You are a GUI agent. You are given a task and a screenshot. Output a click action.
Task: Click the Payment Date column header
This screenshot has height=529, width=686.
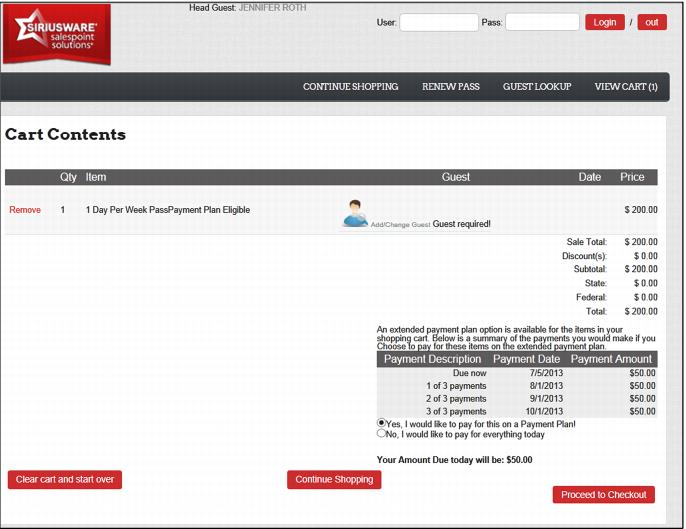click(526, 359)
